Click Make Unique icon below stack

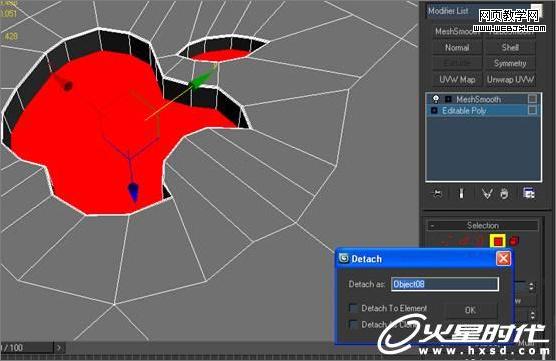tap(487, 194)
